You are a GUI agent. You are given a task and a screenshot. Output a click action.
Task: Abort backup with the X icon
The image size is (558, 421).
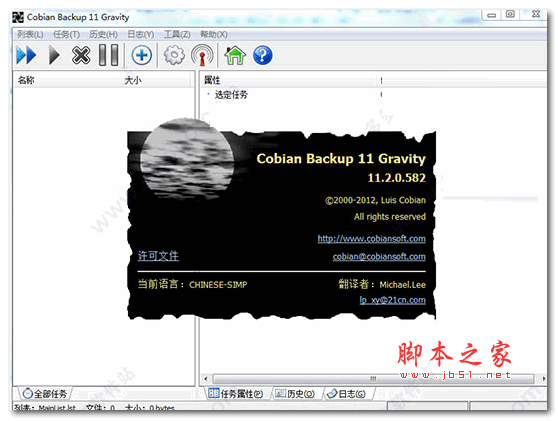click(x=81, y=56)
